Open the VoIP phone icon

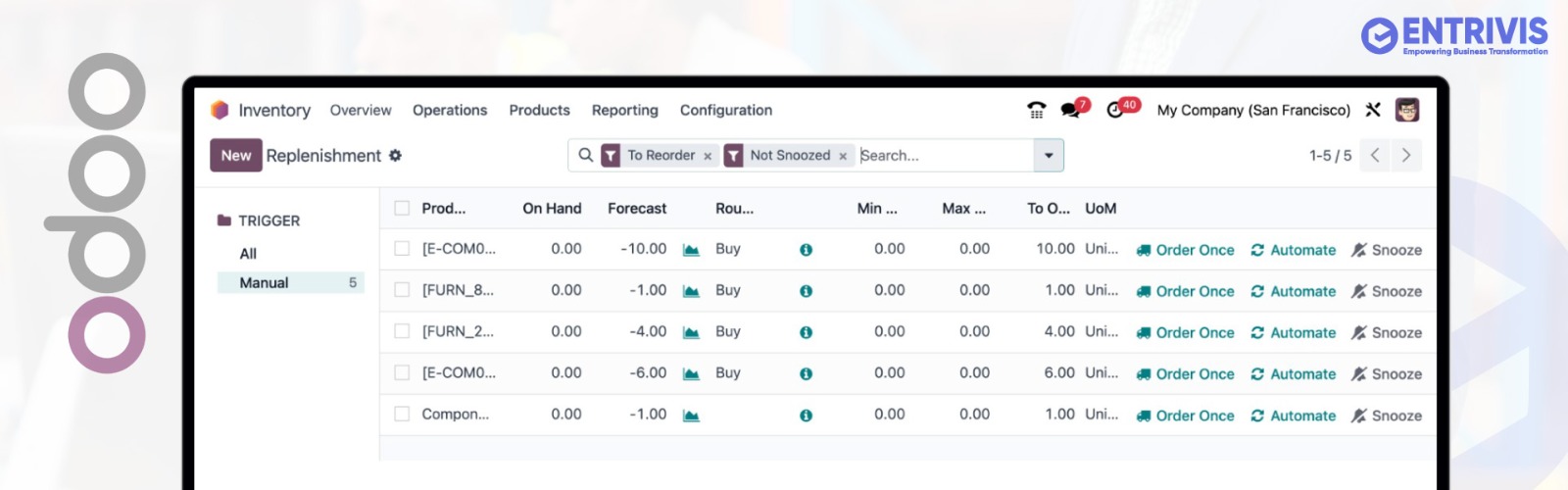tap(1036, 110)
